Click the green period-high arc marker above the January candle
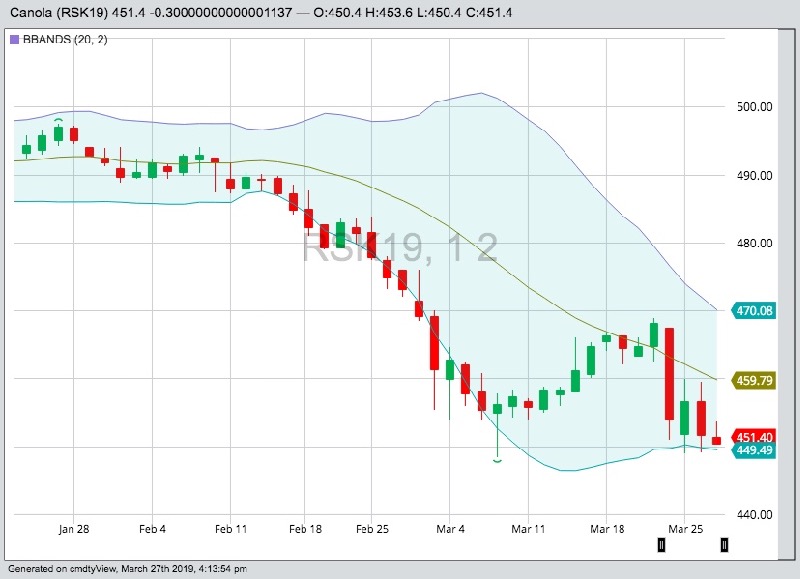 pyautogui.click(x=58, y=120)
